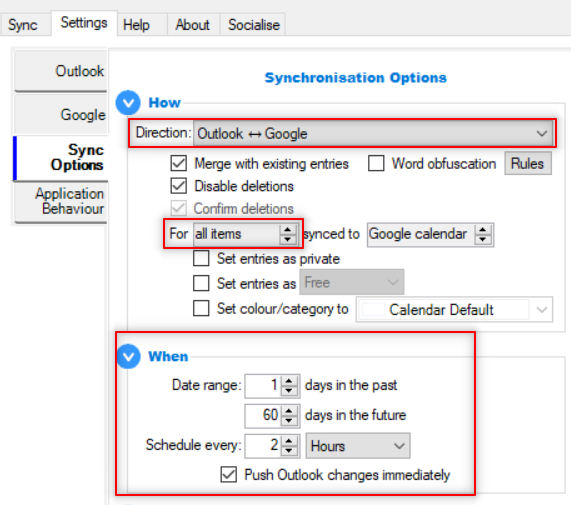Image resolution: width=571 pixels, height=505 pixels.
Task: Decrease days in the future spinner
Action: [290, 420]
